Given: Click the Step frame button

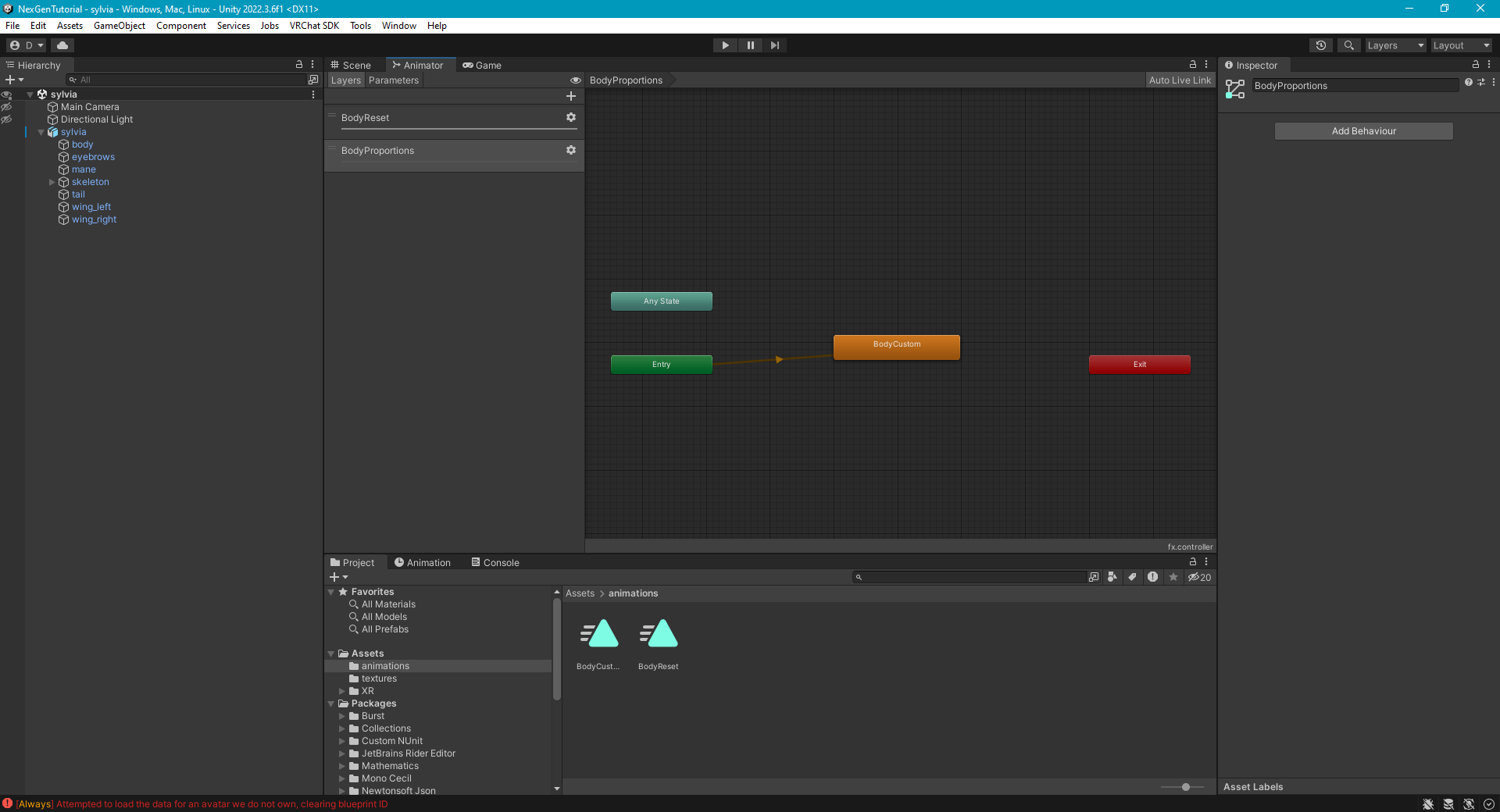Looking at the screenshot, I should (x=774, y=45).
